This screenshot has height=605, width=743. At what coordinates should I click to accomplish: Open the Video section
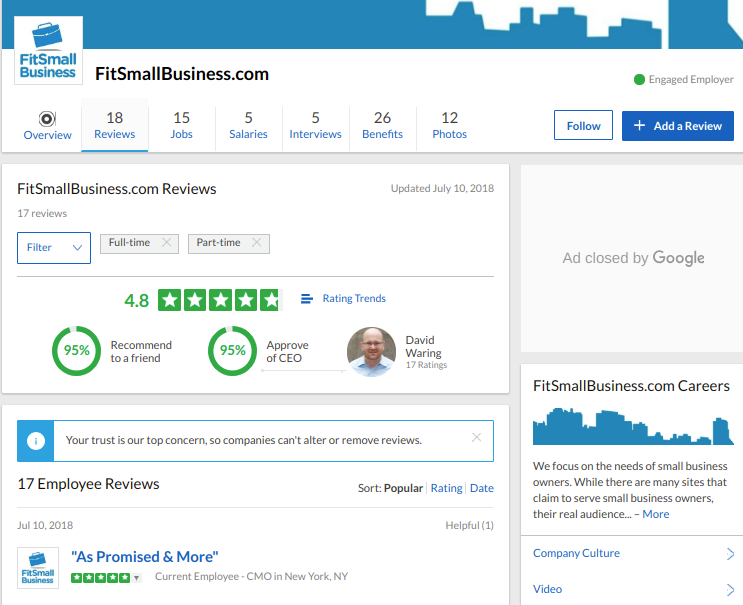pyautogui.click(x=633, y=589)
